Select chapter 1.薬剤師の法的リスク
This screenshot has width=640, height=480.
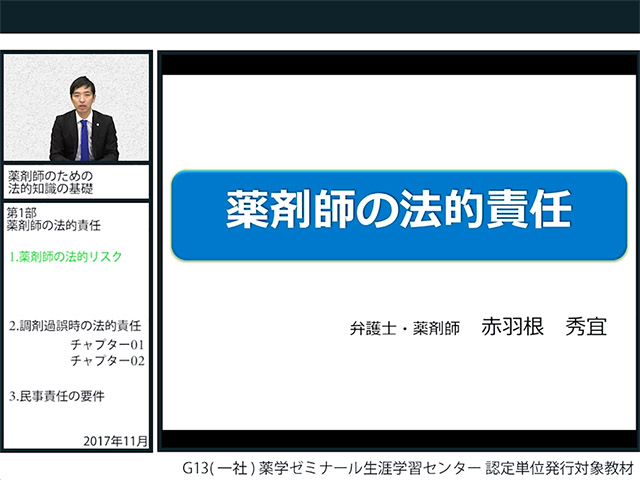pyautogui.click(x=66, y=257)
